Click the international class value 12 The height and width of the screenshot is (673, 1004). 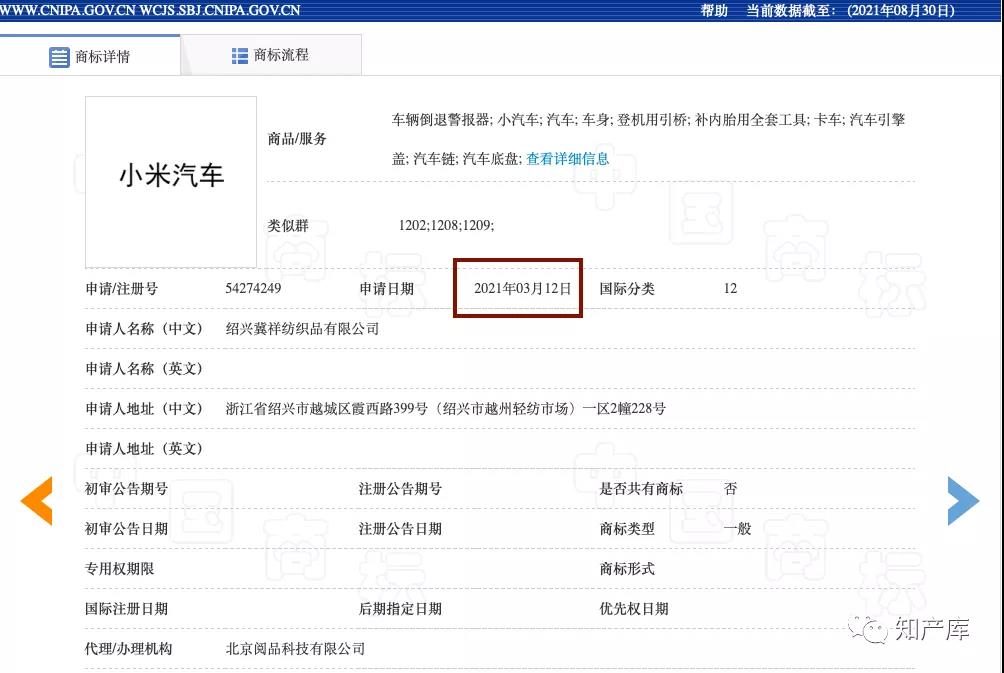(730, 289)
